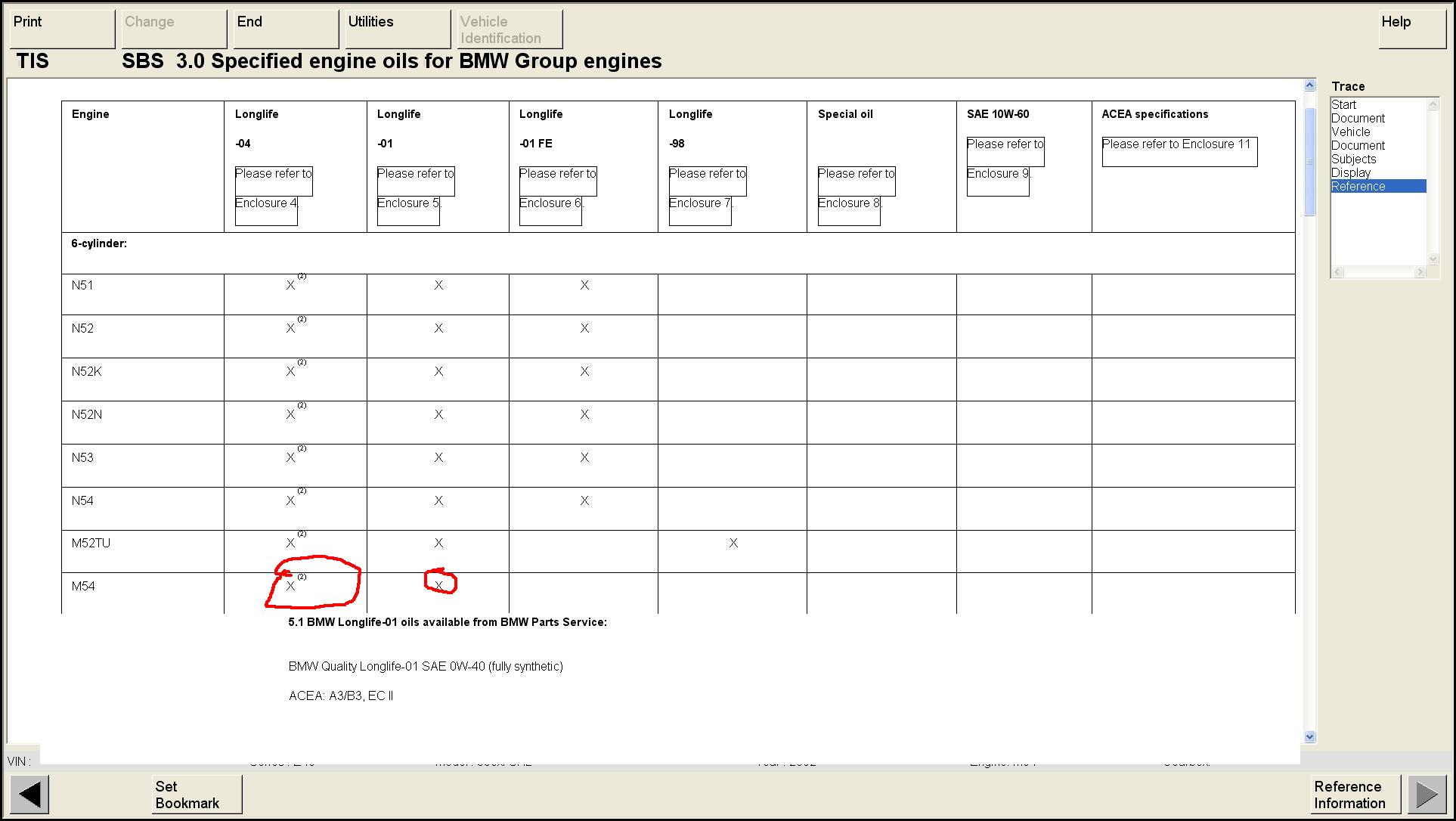This screenshot has width=1456, height=821.
Task: Open the Utilities menu
Action: coord(398,29)
